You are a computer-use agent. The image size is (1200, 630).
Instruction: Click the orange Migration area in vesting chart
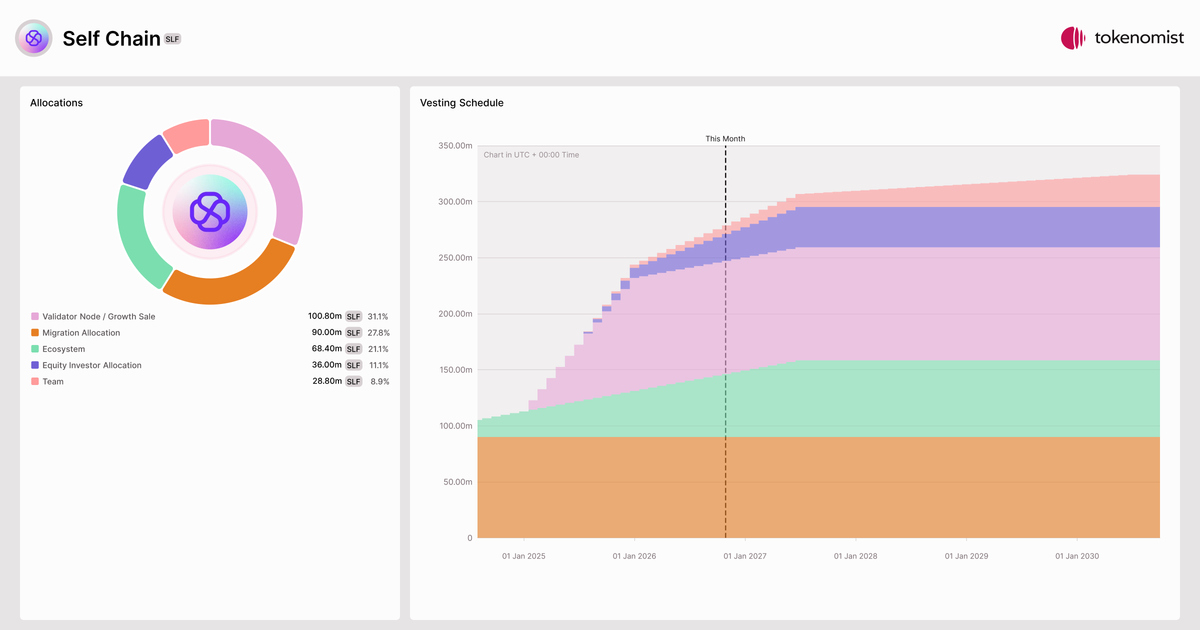coord(818,487)
